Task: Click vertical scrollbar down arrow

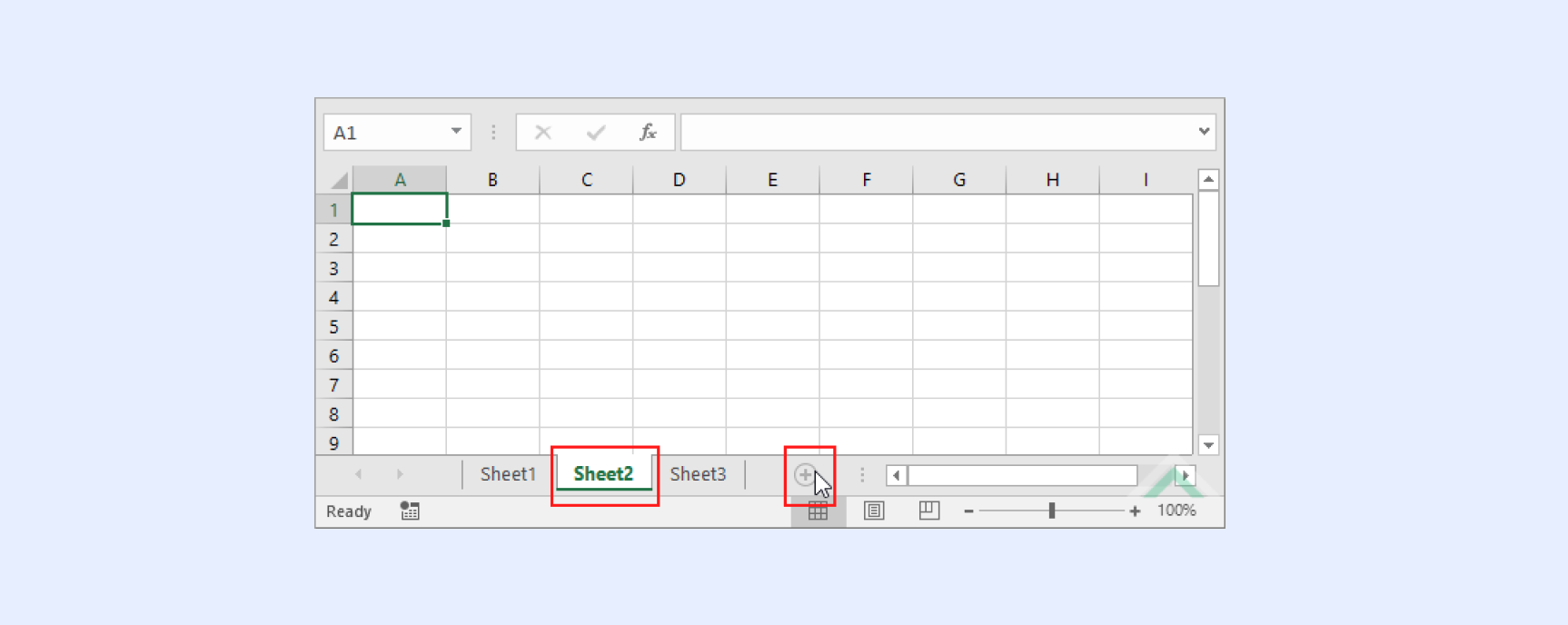Action: (1208, 445)
